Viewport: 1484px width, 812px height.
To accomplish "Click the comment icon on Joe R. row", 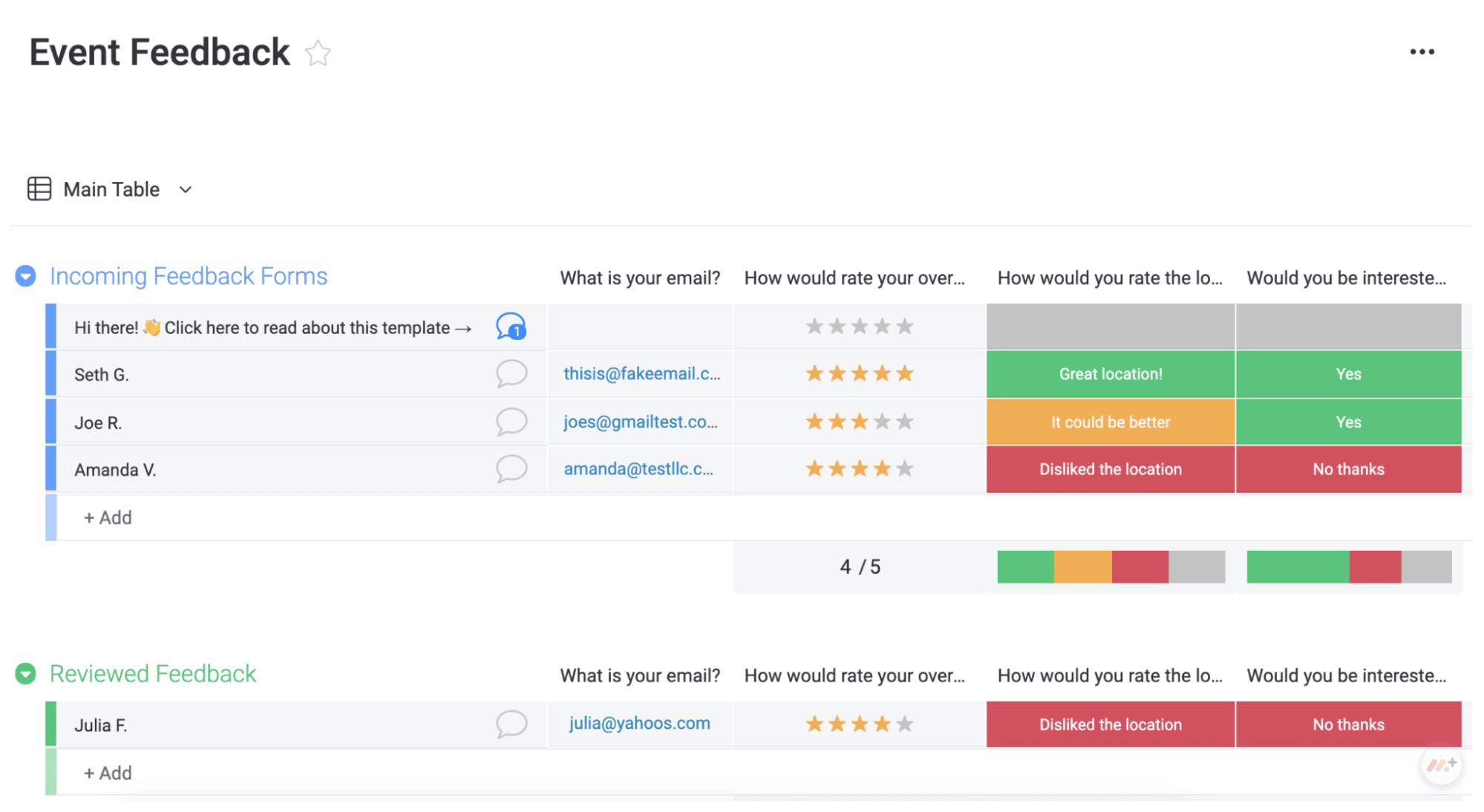I will (x=511, y=421).
